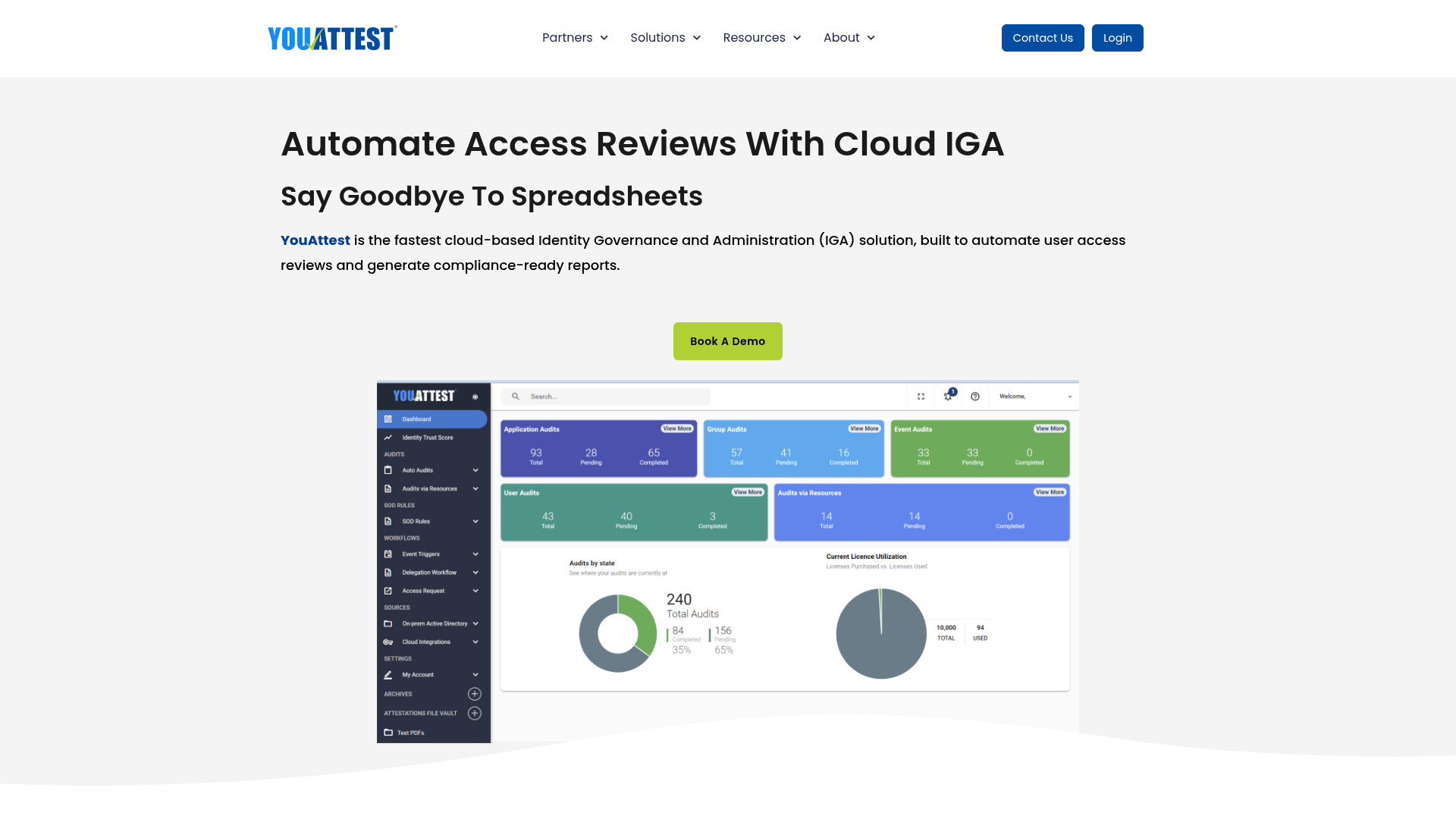Screen dimensions: 1456x819
Task: Click the YouAttest link in the paragraph
Action: 315,240
